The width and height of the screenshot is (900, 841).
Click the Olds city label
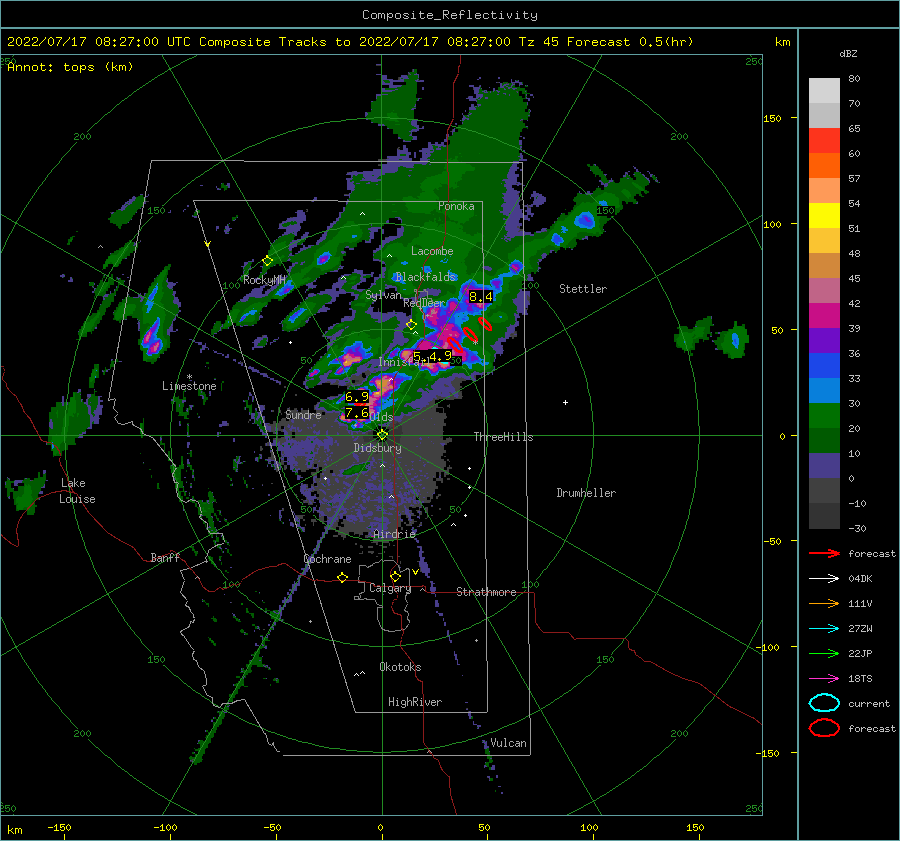381,417
